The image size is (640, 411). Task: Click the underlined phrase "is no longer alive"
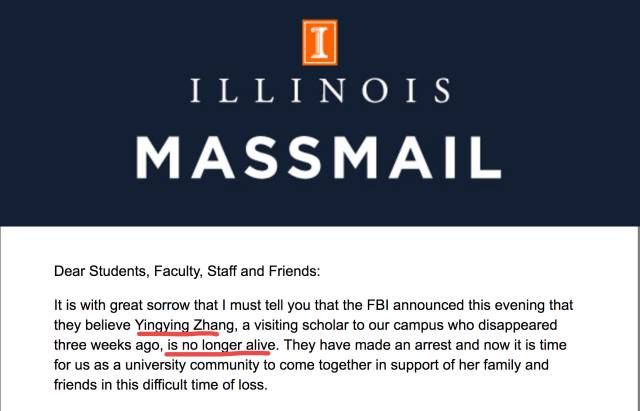[218, 345]
